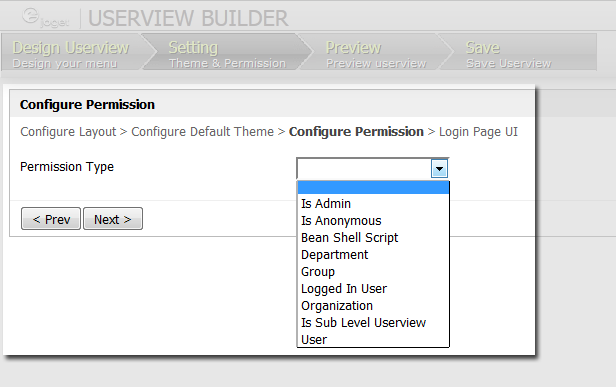Select the blank highlighted dropdown option

[x=373, y=187]
